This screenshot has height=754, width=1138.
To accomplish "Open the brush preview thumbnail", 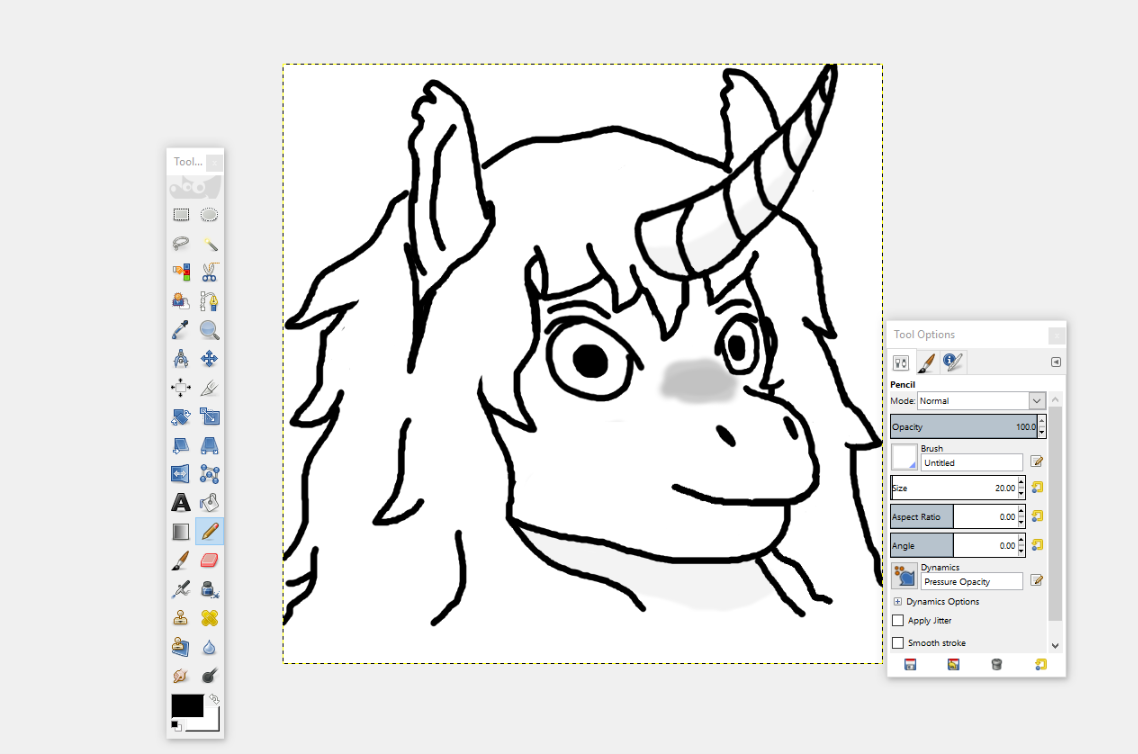I will point(904,457).
